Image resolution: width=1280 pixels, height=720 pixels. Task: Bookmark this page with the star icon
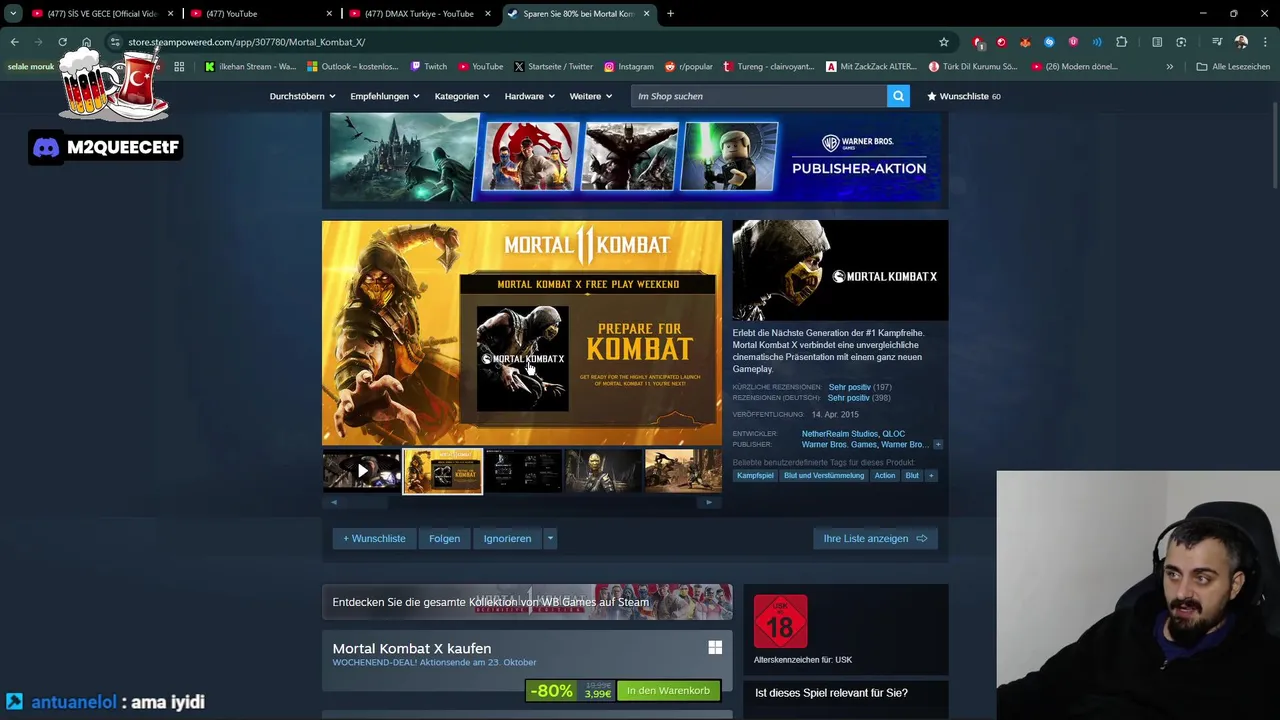(x=943, y=42)
